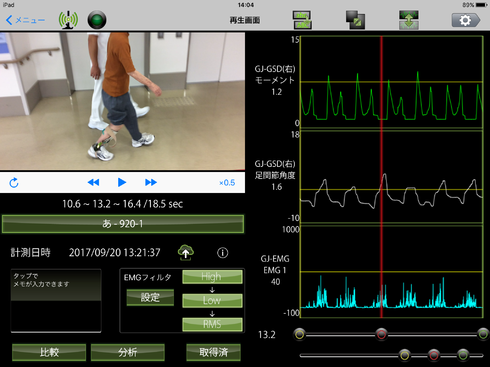
Task: Toggle the Low EMG filter
Action: point(212,300)
